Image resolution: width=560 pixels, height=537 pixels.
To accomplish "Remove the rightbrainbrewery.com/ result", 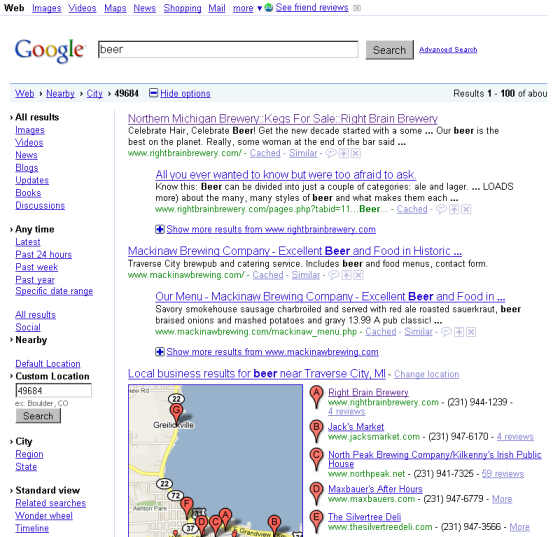I will pyautogui.click(x=355, y=153).
